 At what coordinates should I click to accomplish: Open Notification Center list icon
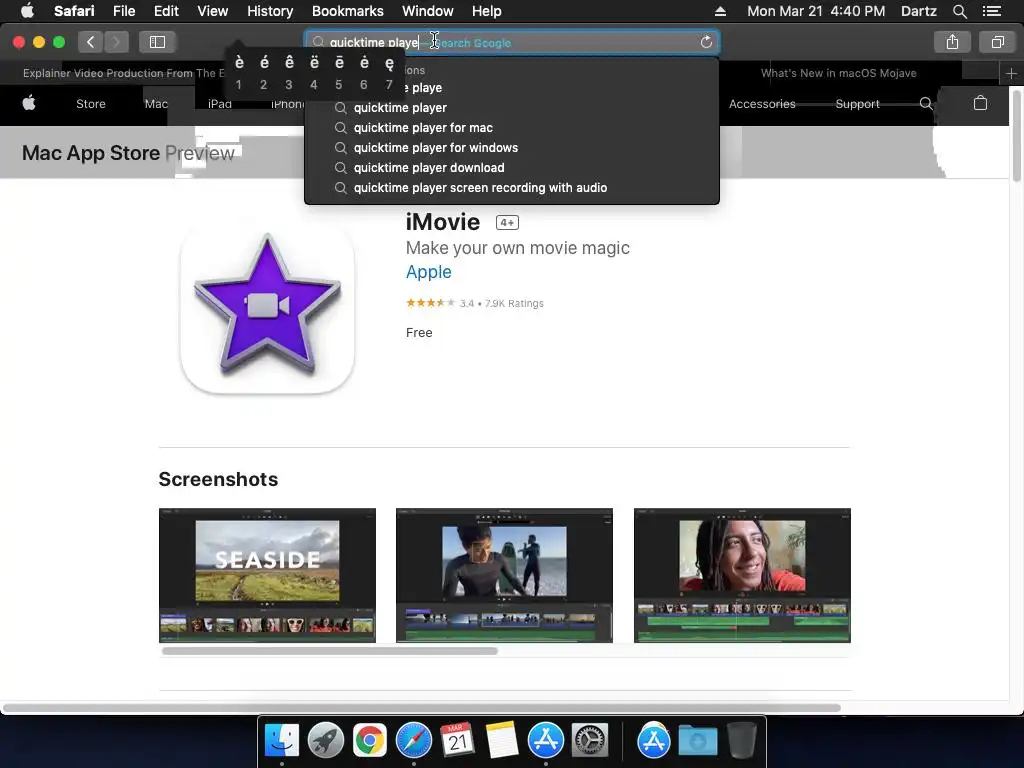pyautogui.click(x=991, y=11)
